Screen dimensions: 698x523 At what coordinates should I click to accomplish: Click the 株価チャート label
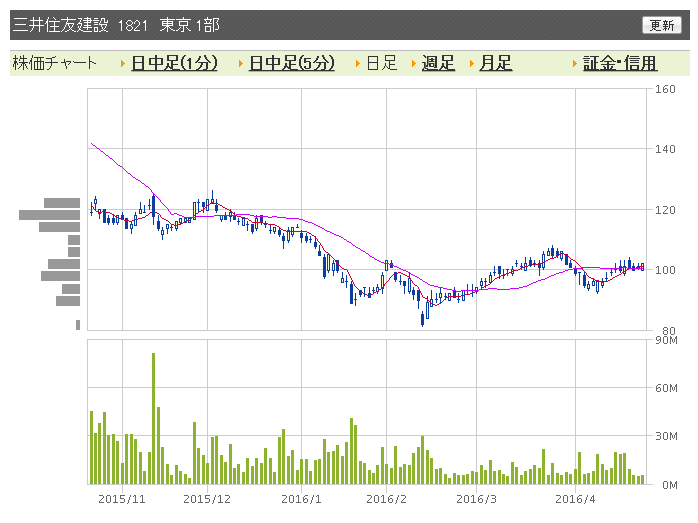pyautogui.click(x=54, y=63)
